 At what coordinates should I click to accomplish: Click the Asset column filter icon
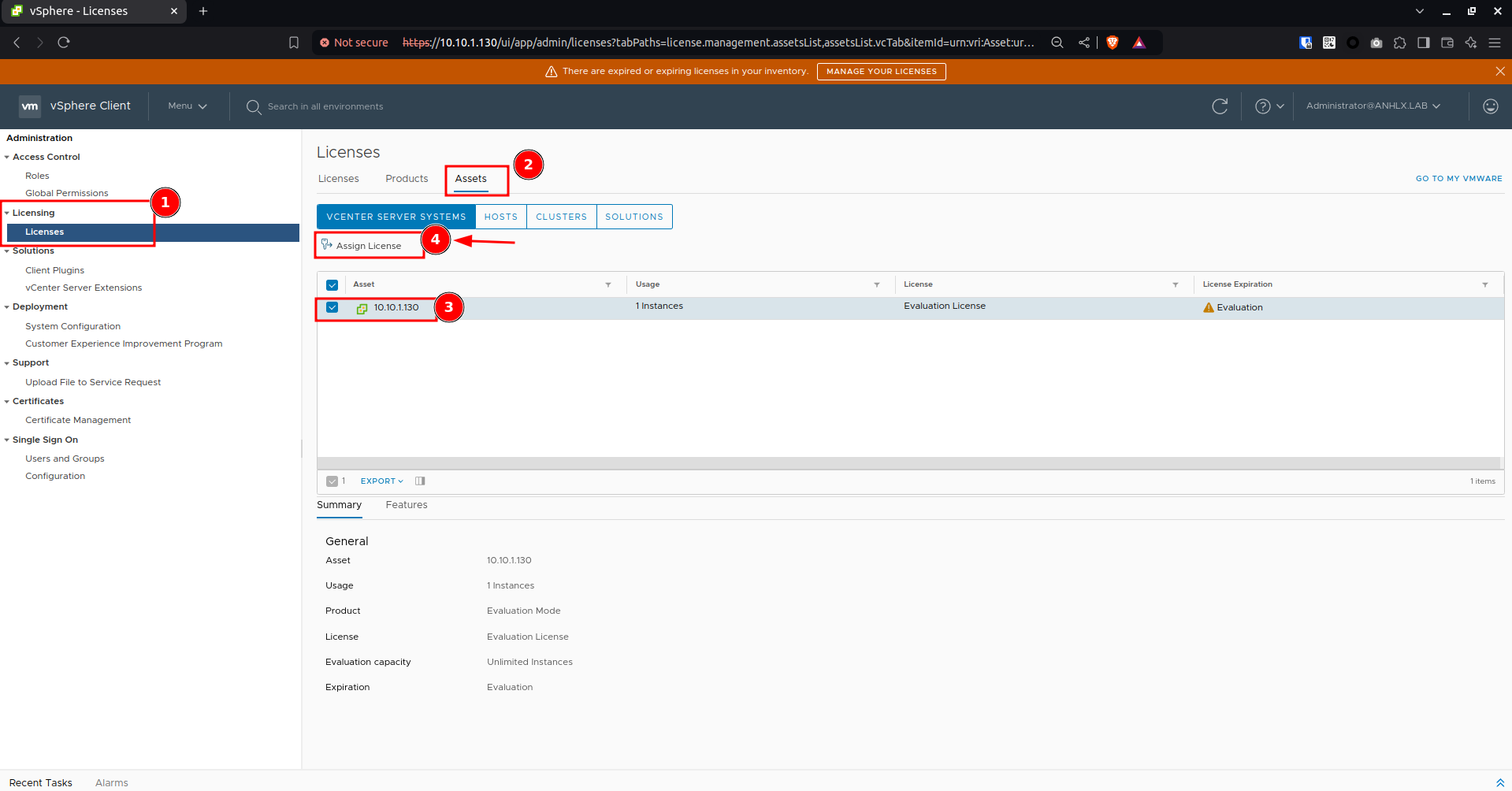pyautogui.click(x=608, y=284)
